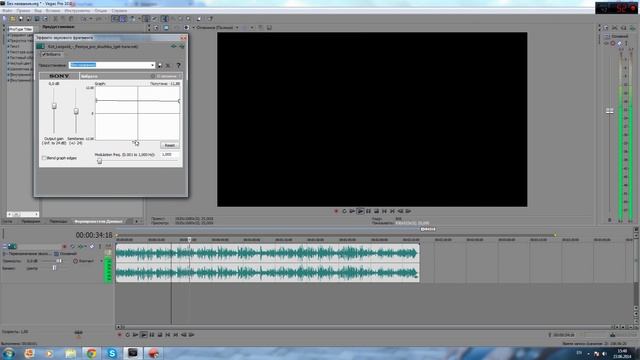Viewport: 640px width, 360px height.
Task: Open the Вставка menu
Action: (x=53, y=11)
